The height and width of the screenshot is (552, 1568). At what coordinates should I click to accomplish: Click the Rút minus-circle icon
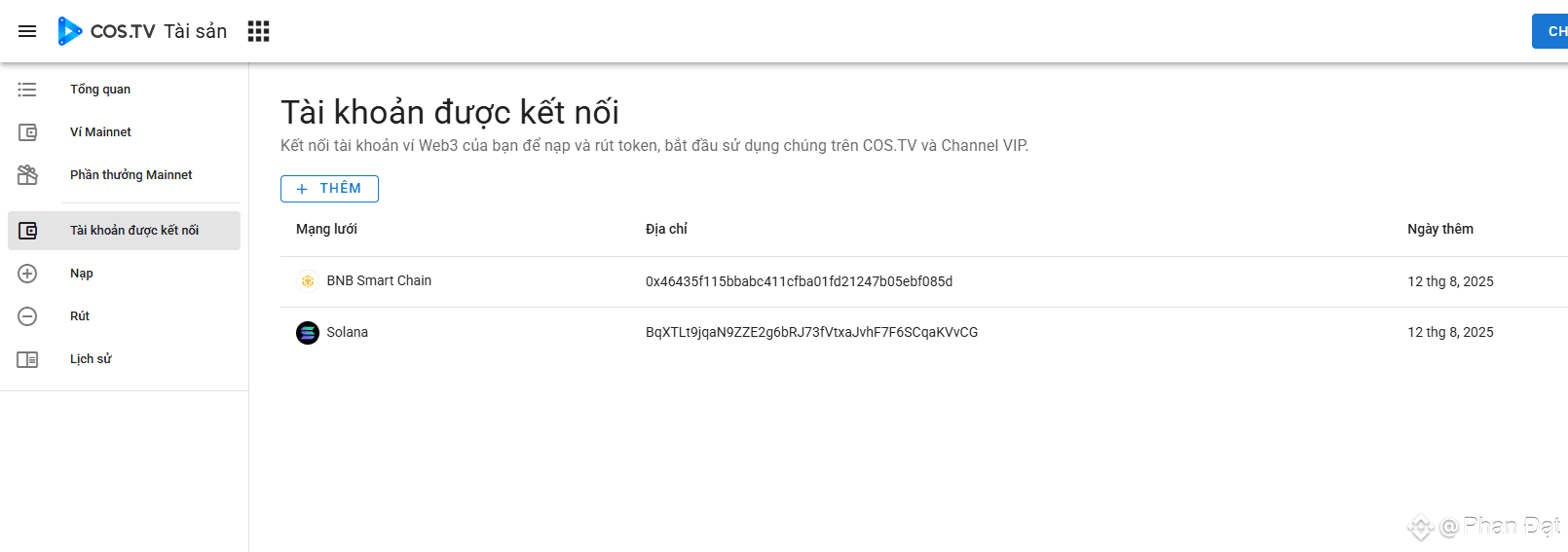click(x=27, y=316)
